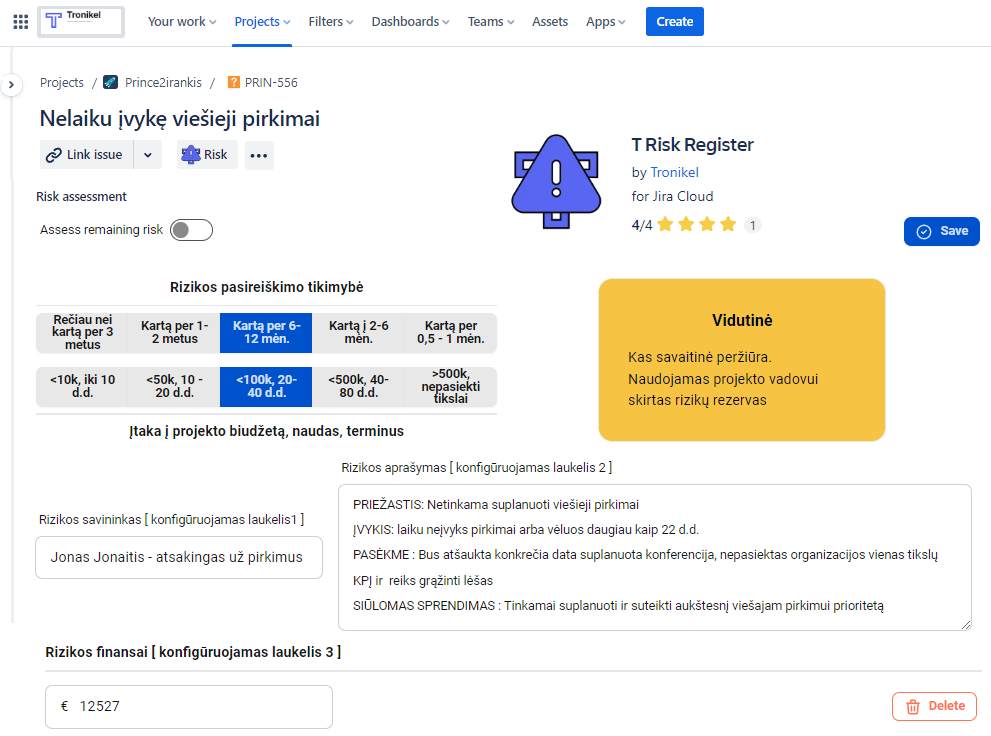Select probability 'Kartą per 1-2 metus'
Viewport: 991px width, 736px height.
tap(174, 332)
